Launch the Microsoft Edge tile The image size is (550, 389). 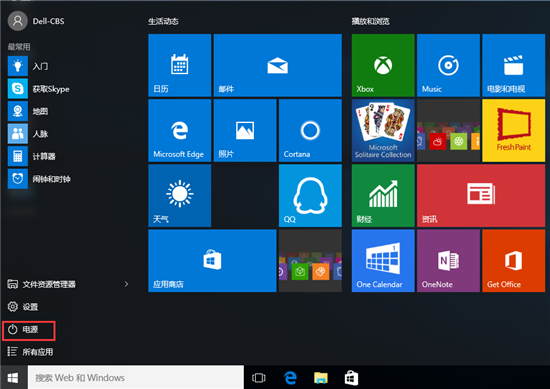tap(180, 130)
